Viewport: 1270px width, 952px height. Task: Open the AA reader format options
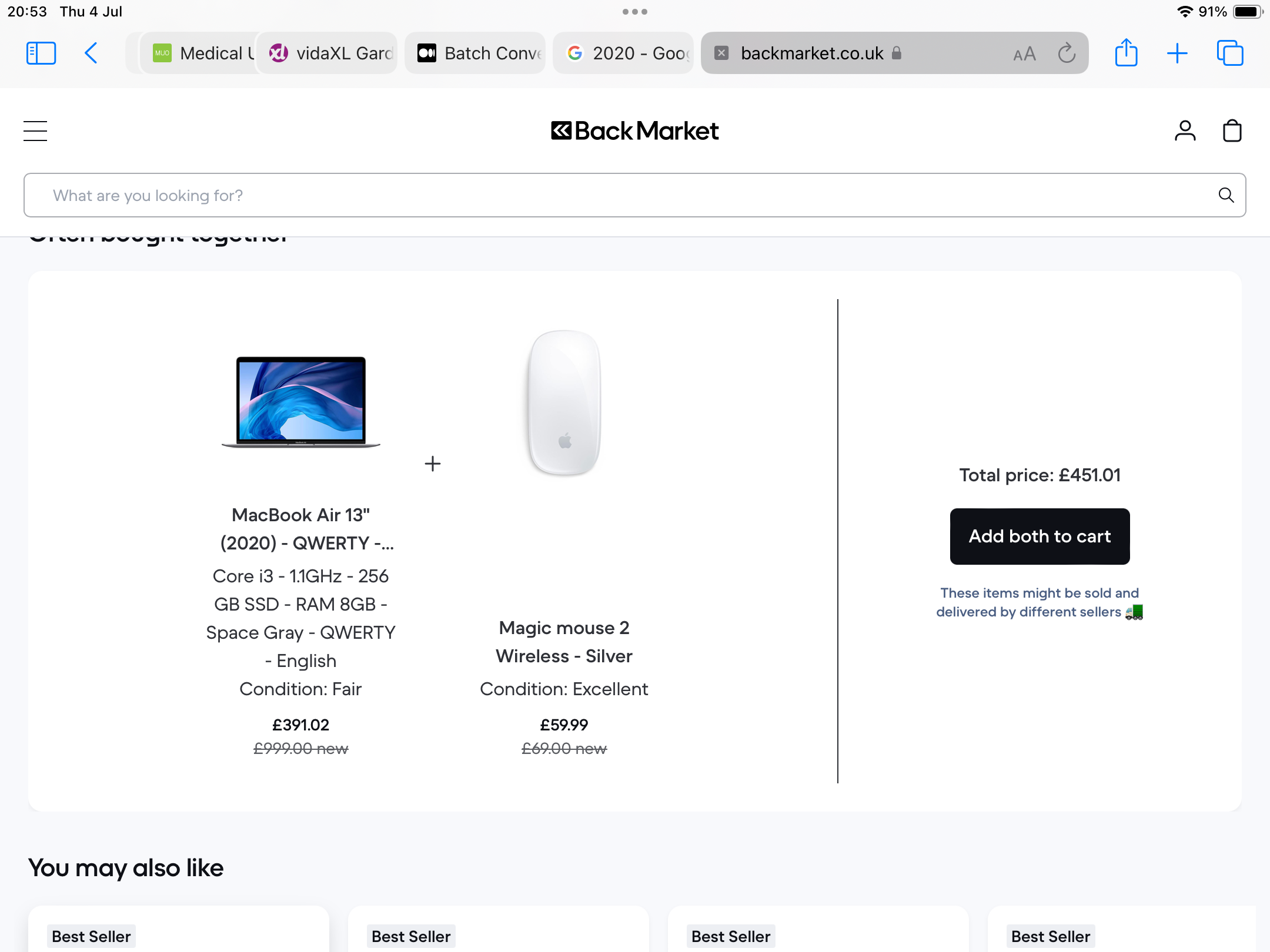click(x=1024, y=54)
